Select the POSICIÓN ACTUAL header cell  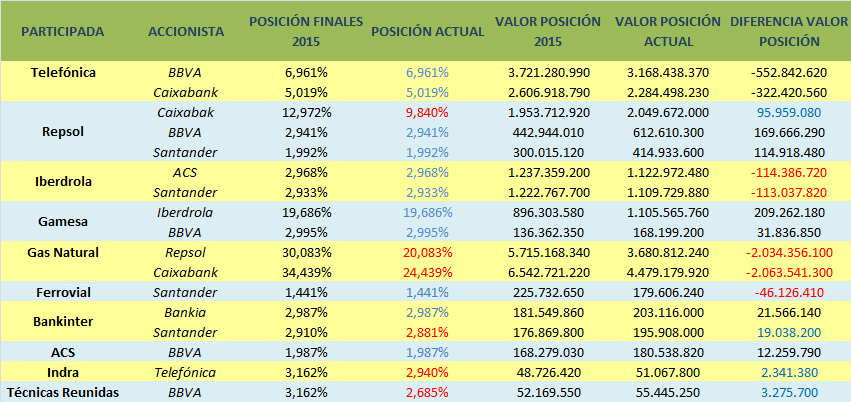pos(427,31)
